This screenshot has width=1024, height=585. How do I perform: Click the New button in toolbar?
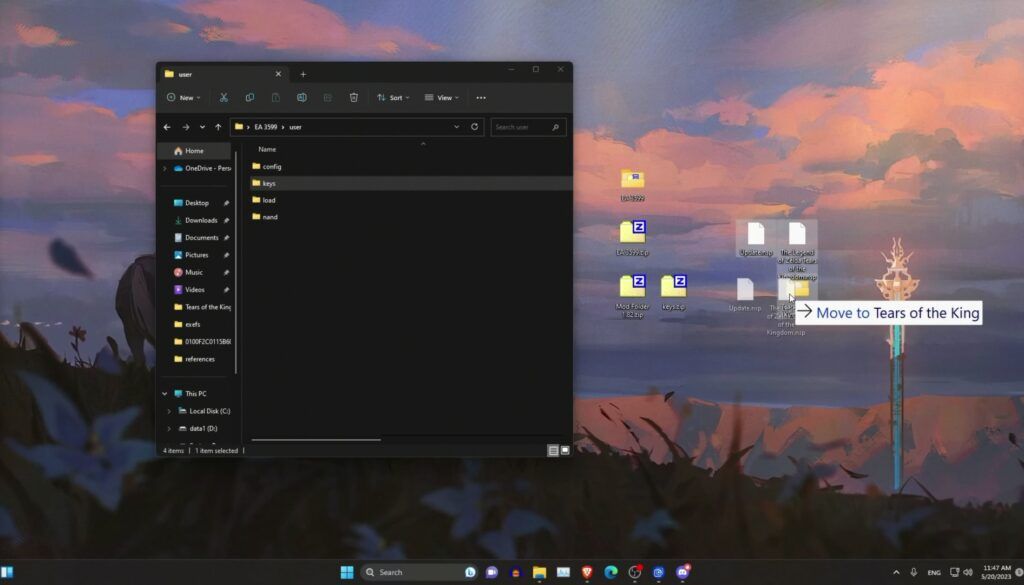(184, 98)
